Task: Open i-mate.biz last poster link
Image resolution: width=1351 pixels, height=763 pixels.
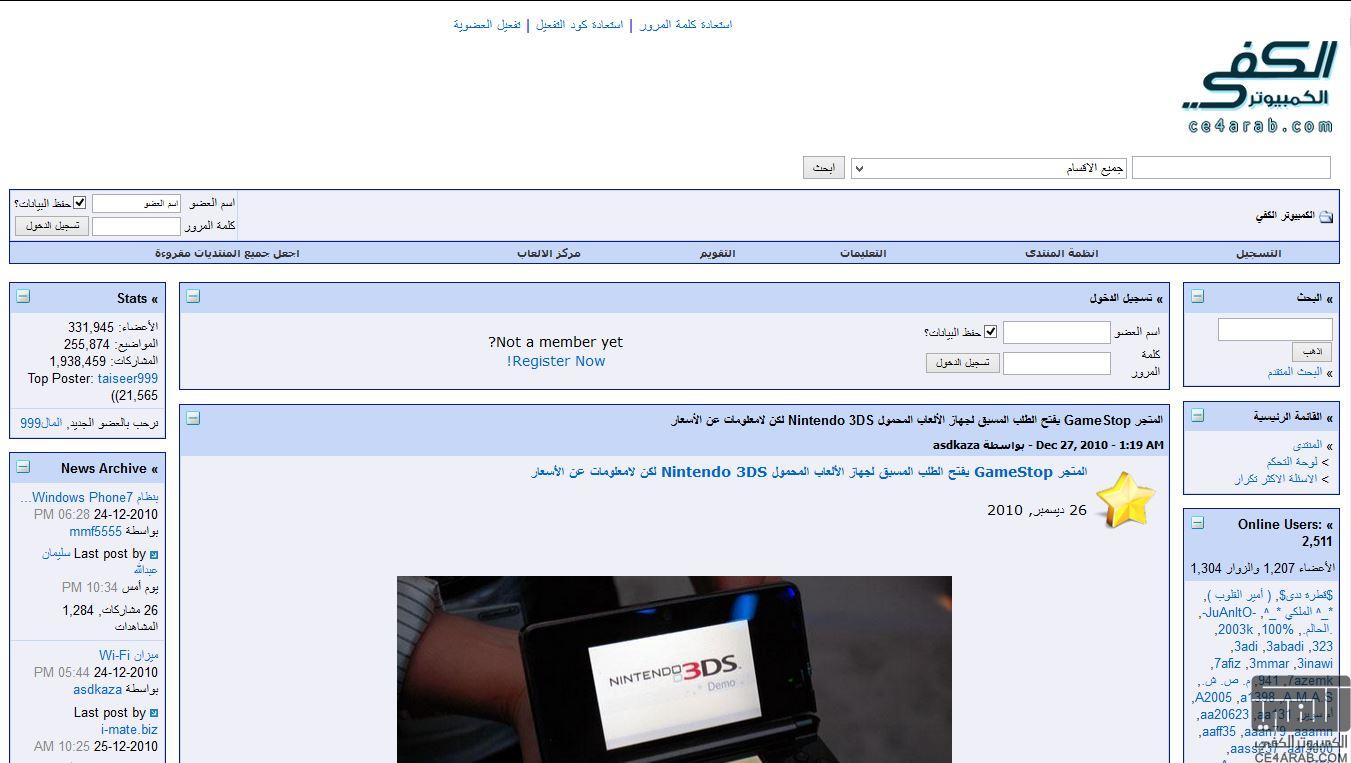Action: pyautogui.click(x=129, y=730)
